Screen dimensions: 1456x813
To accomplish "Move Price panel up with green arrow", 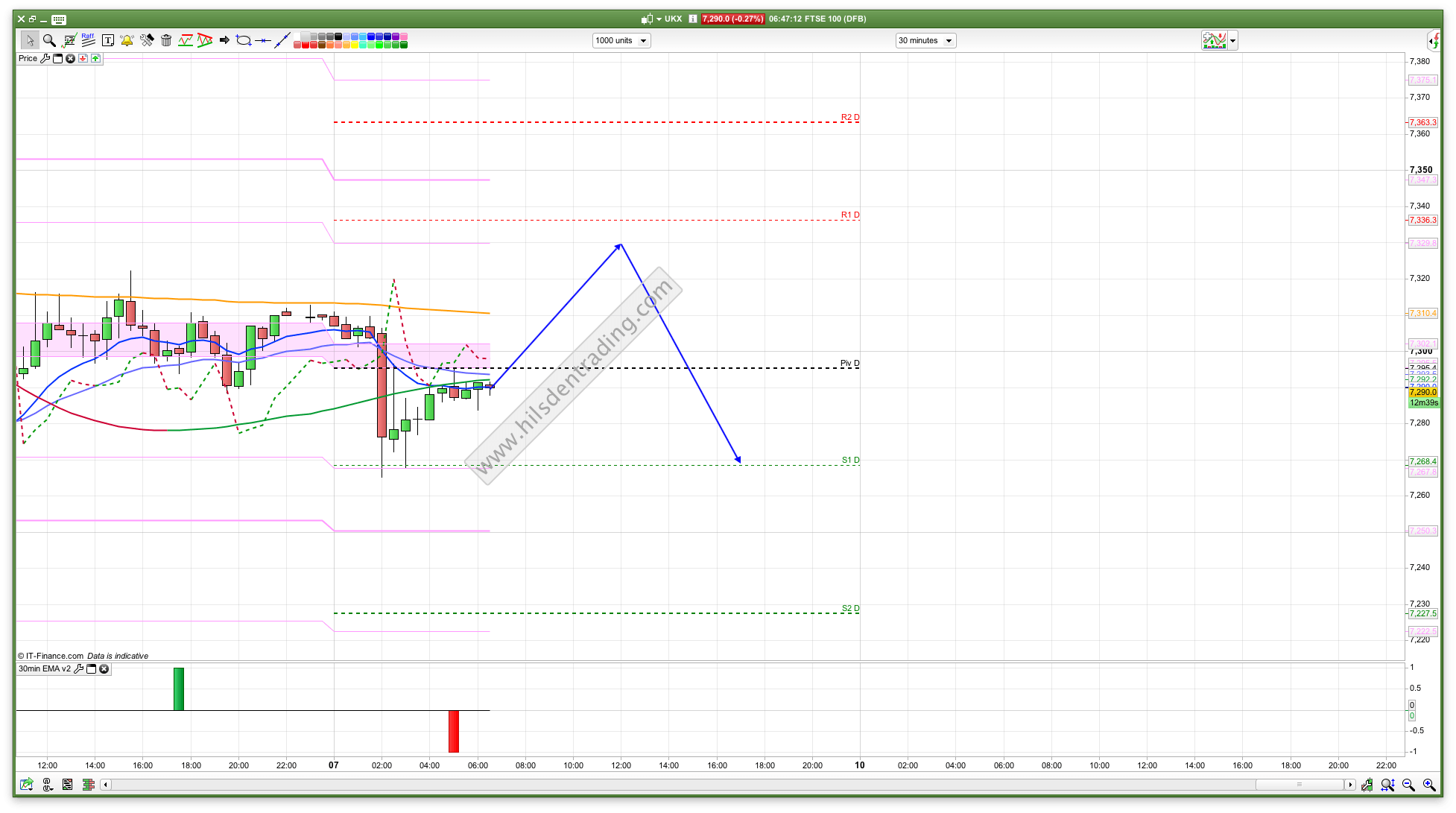I will click(95, 58).
